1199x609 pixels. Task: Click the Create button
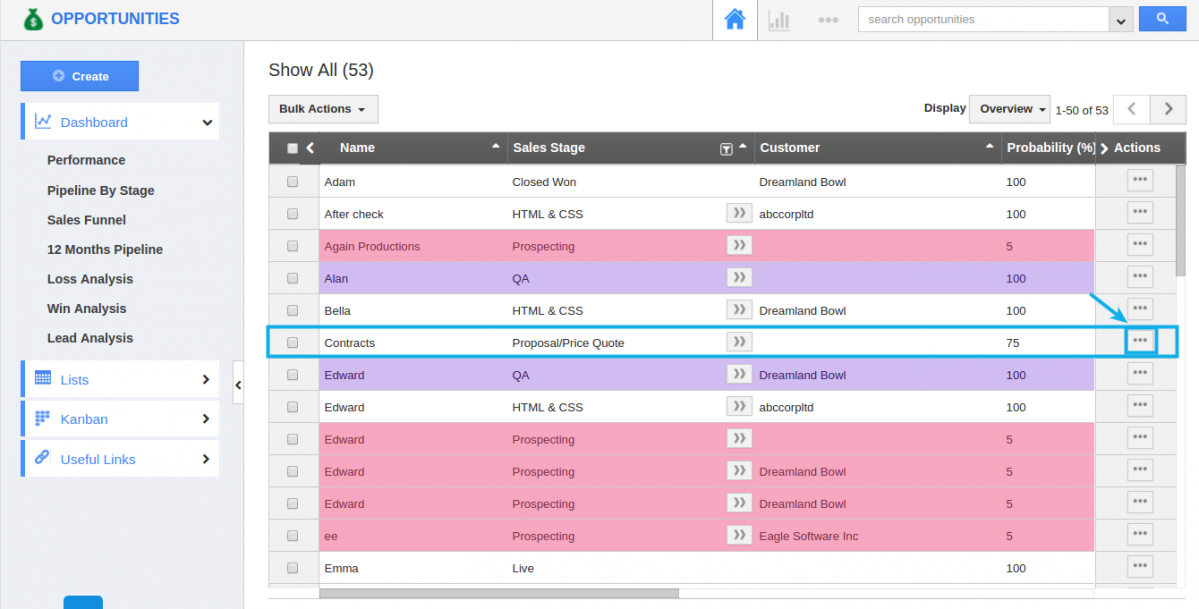pos(80,76)
